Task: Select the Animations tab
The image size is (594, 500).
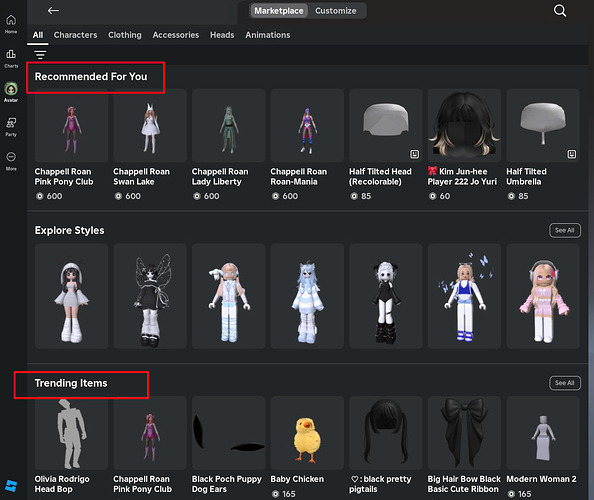Action: 267,35
